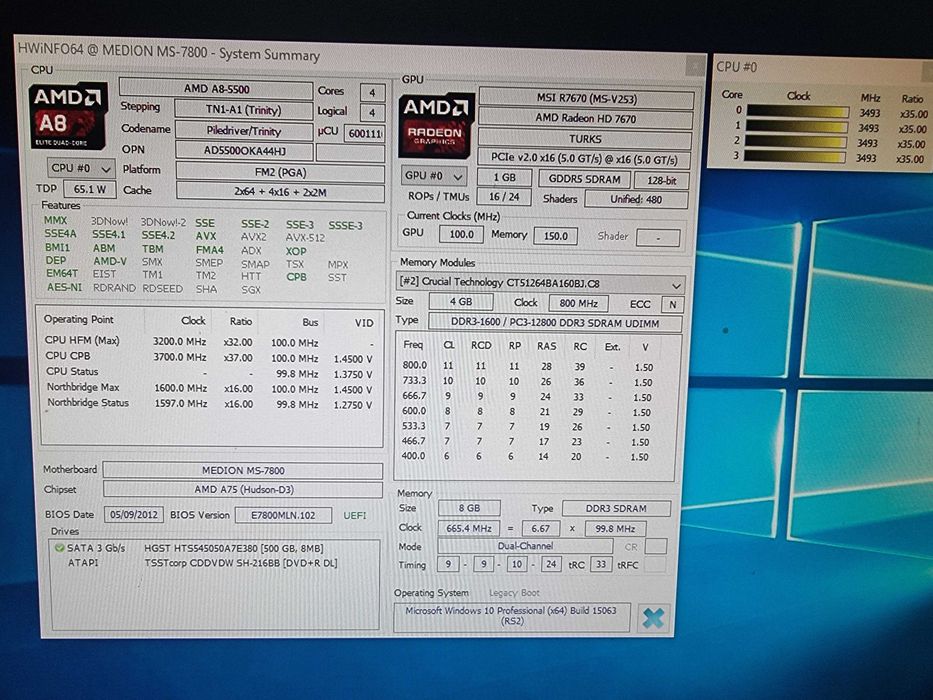Click the 400.0 frequency row in timings table
Screen dimensions: 933x700
point(527,456)
